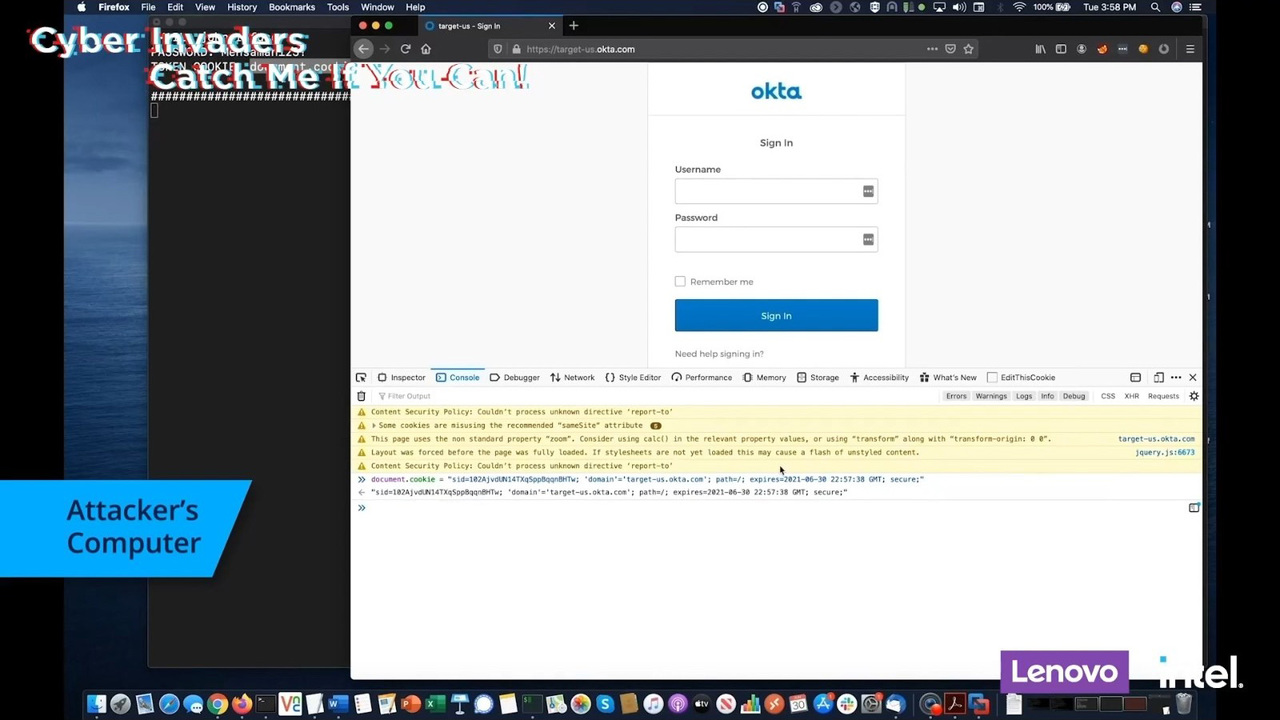Click the element picker icon in DevTools

pyautogui.click(x=361, y=377)
